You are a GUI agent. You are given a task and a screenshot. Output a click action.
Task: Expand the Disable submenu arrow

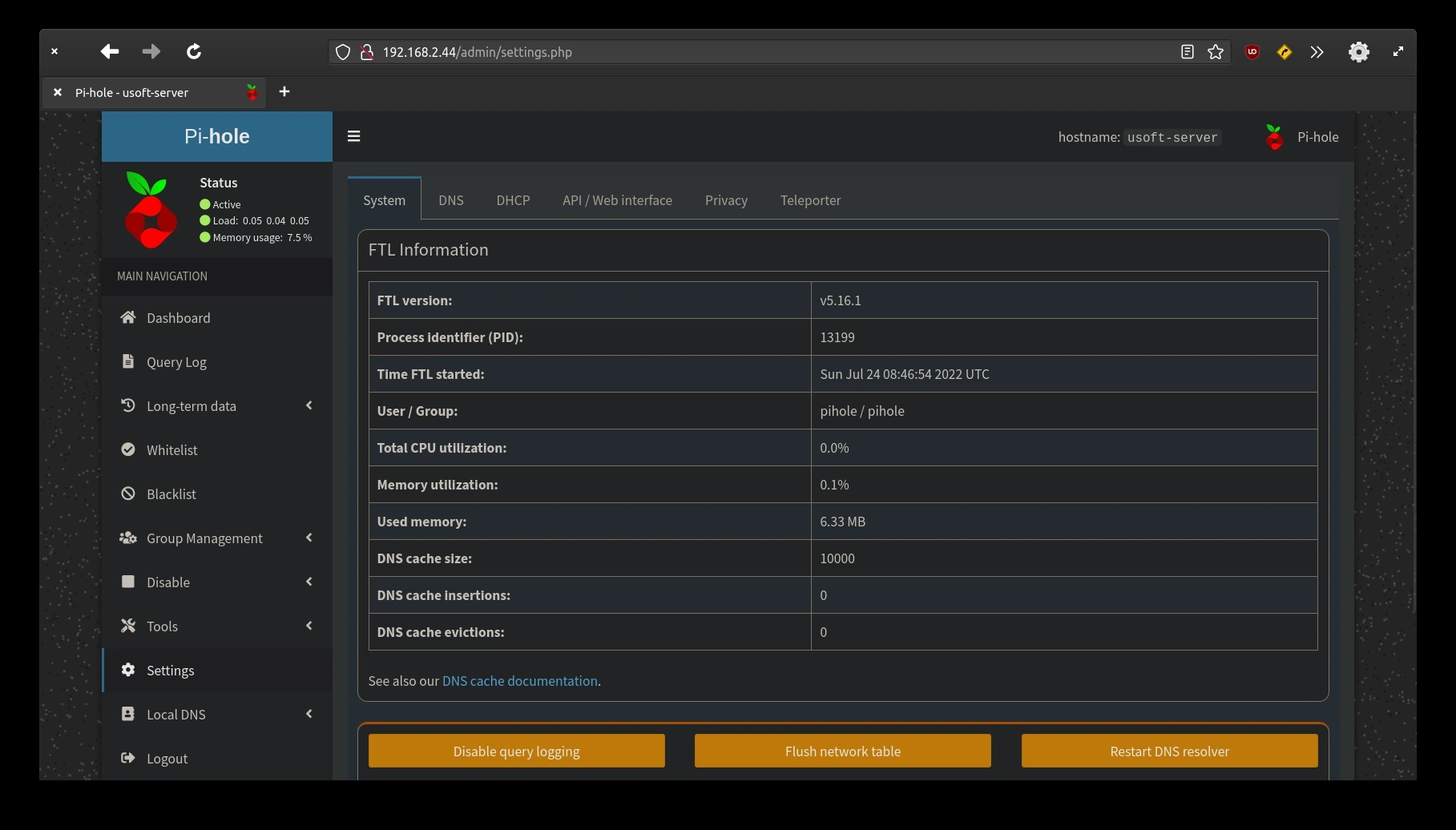point(309,582)
